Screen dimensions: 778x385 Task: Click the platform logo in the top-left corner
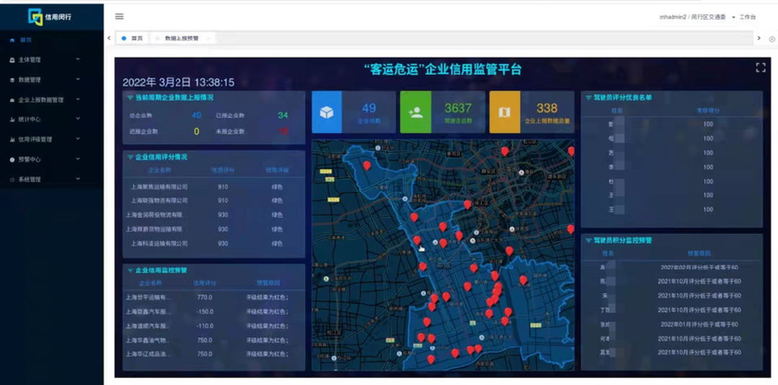[x=50, y=16]
